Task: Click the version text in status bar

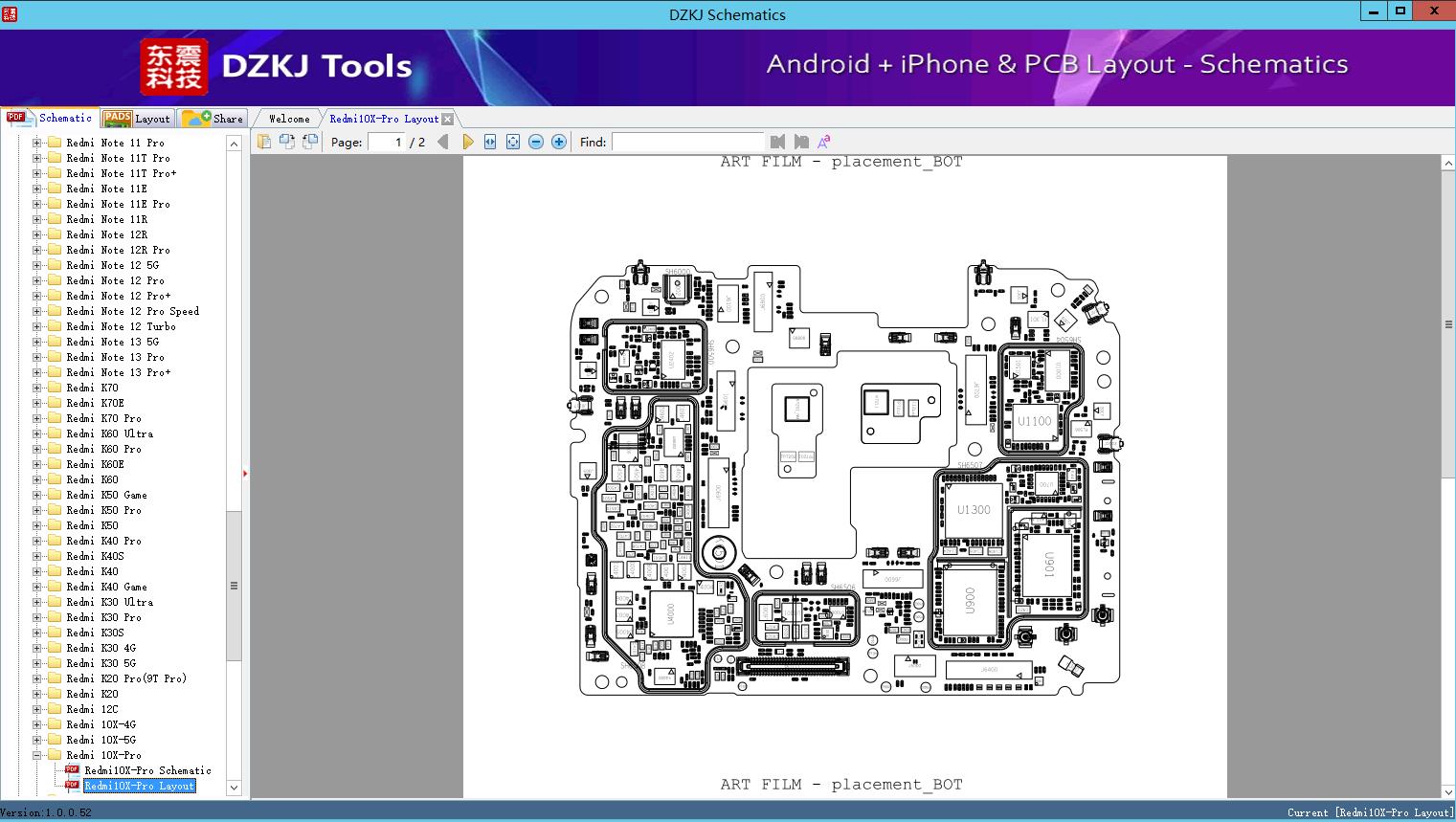Action: pyautogui.click(x=46, y=812)
